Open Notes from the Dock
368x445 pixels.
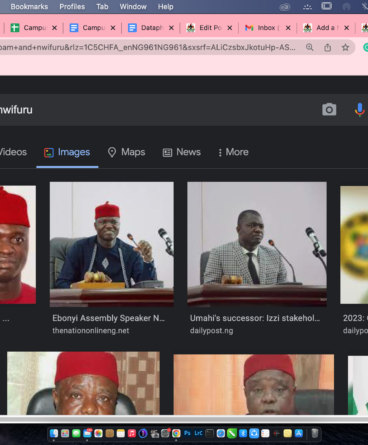pyautogui.click(x=121, y=433)
